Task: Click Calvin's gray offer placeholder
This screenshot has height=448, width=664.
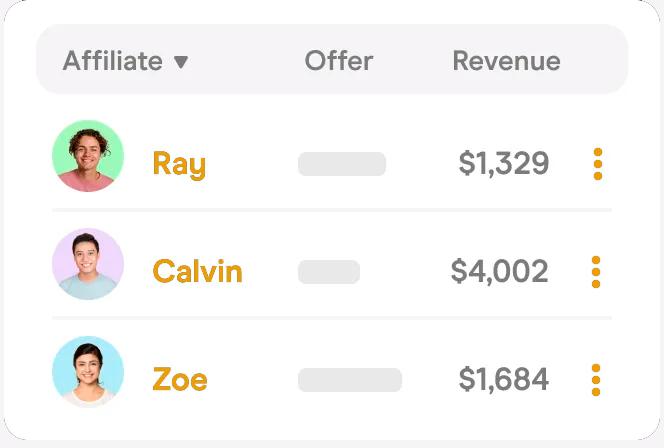Action: coord(329,272)
